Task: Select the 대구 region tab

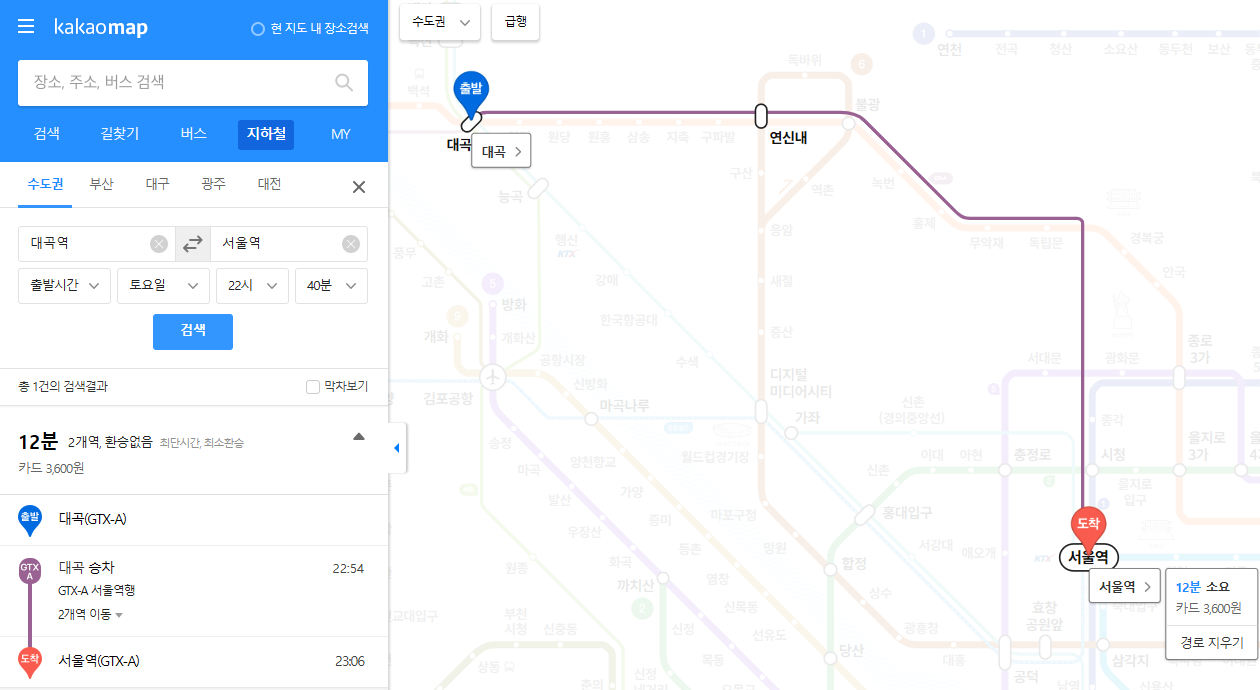Action: coord(158,185)
